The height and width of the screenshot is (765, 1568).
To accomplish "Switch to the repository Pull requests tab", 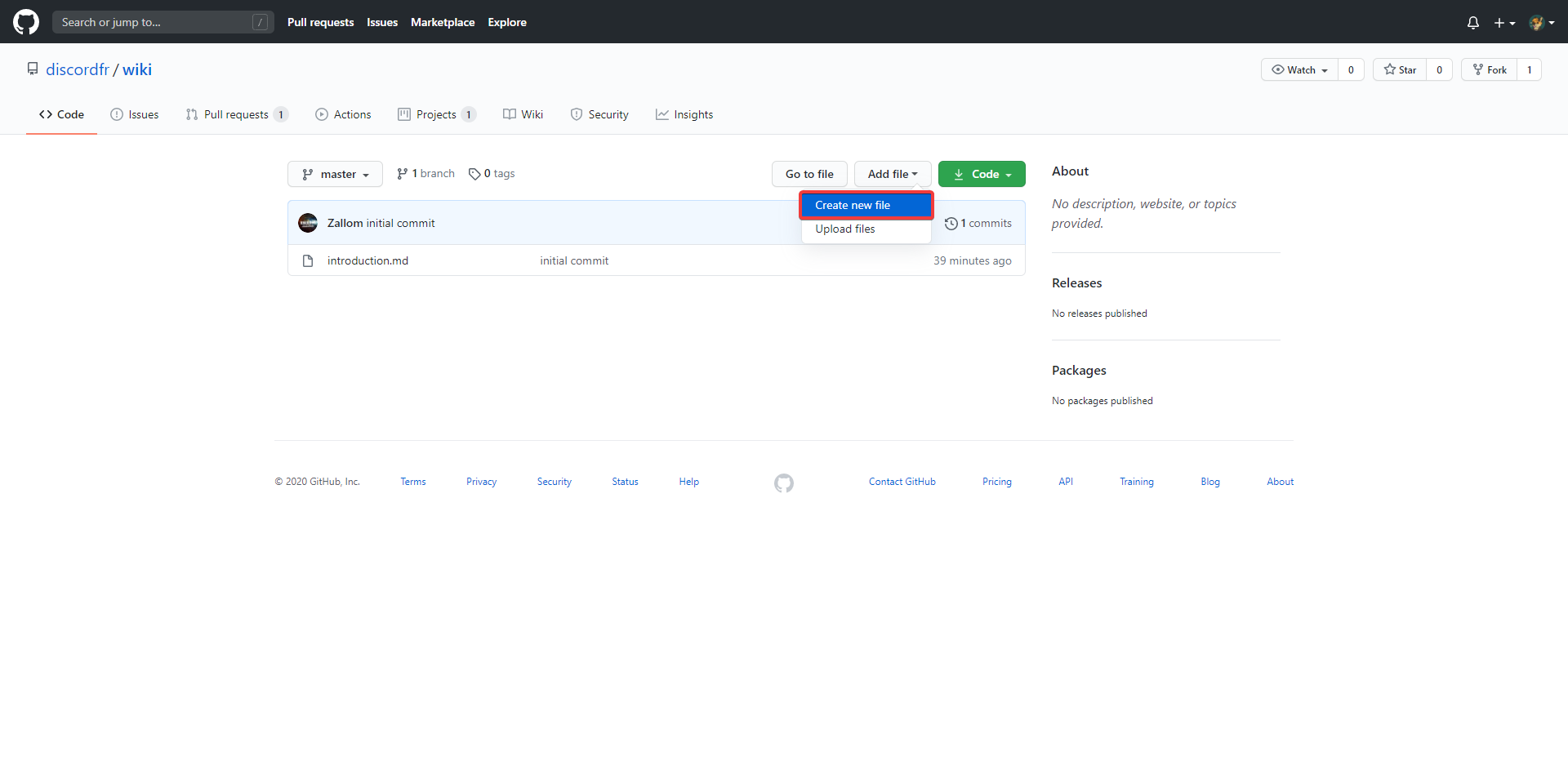I will (x=237, y=114).
